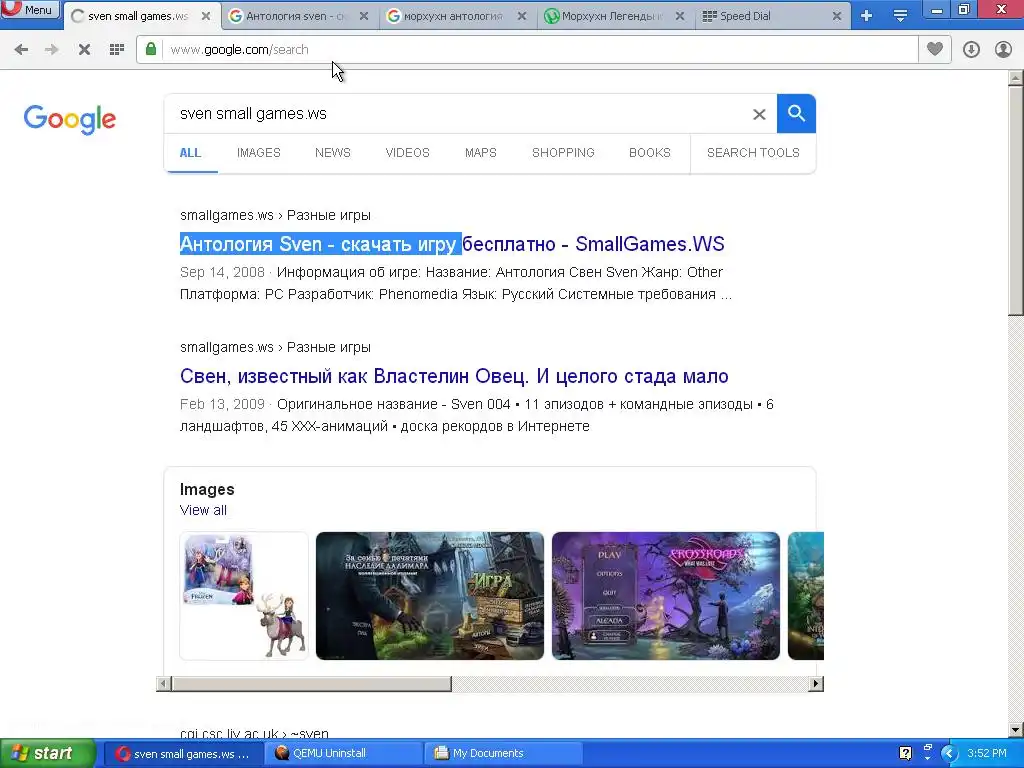The height and width of the screenshot is (768, 1024).
Task: Go back with the back arrow
Action: 21,49
